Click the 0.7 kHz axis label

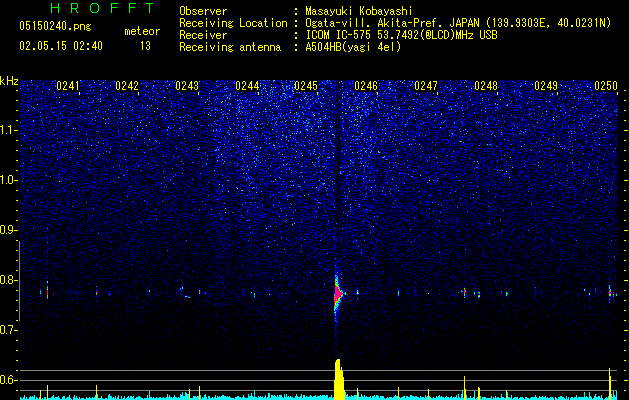[9, 330]
